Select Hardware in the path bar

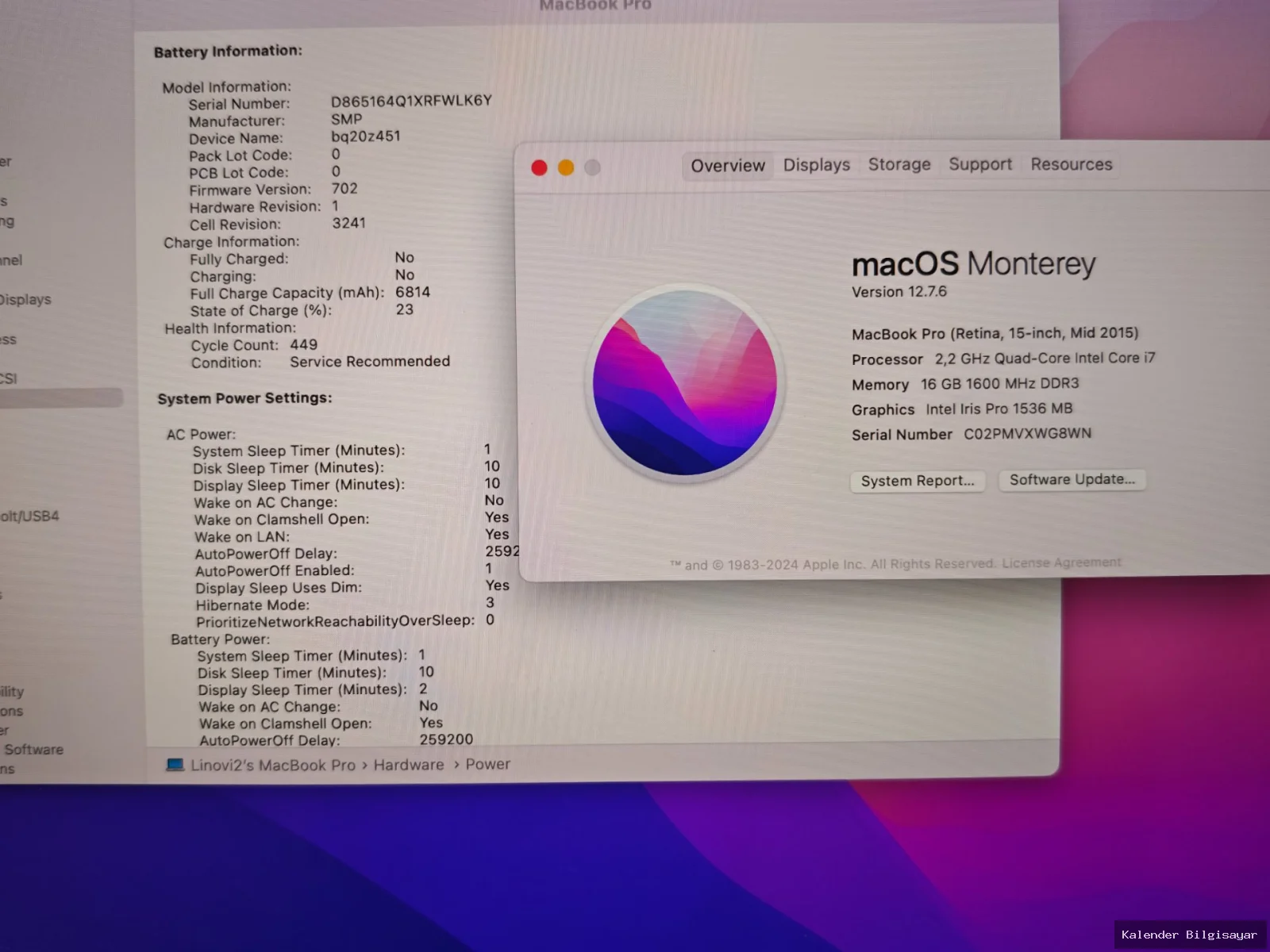coord(409,765)
